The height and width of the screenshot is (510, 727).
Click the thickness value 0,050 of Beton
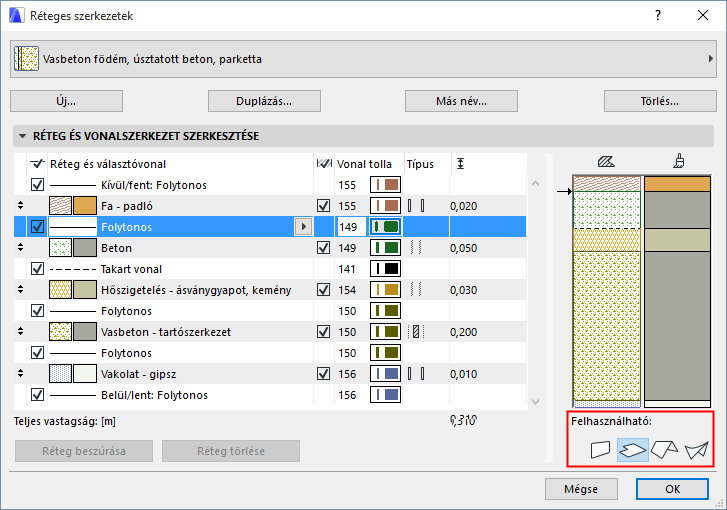pyautogui.click(x=463, y=248)
